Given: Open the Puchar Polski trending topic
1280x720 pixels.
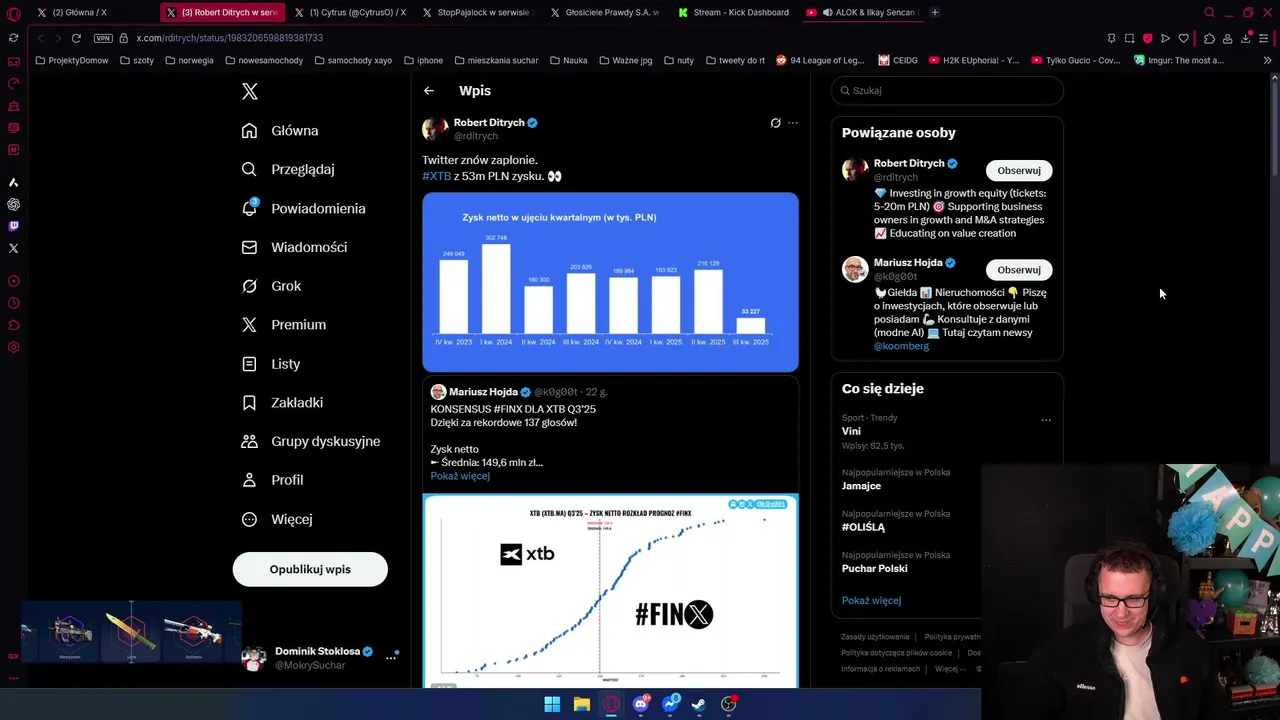Looking at the screenshot, I should point(875,568).
